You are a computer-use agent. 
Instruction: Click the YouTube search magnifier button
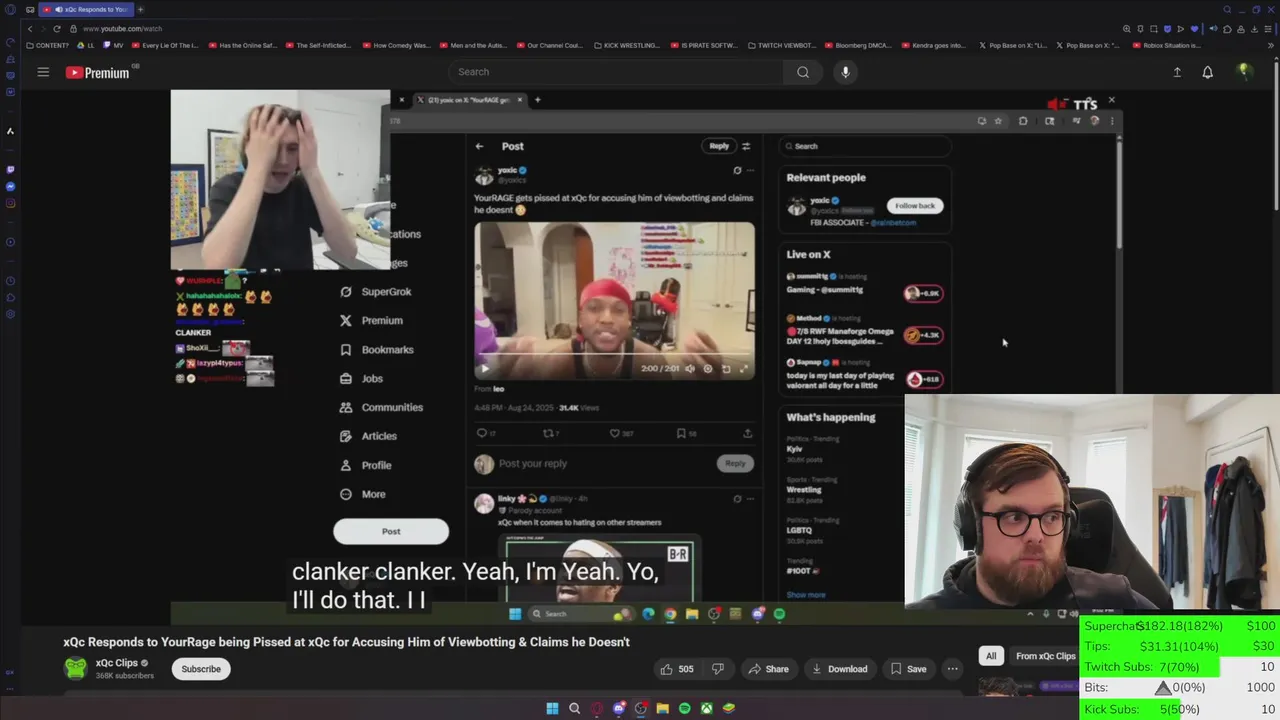click(803, 72)
